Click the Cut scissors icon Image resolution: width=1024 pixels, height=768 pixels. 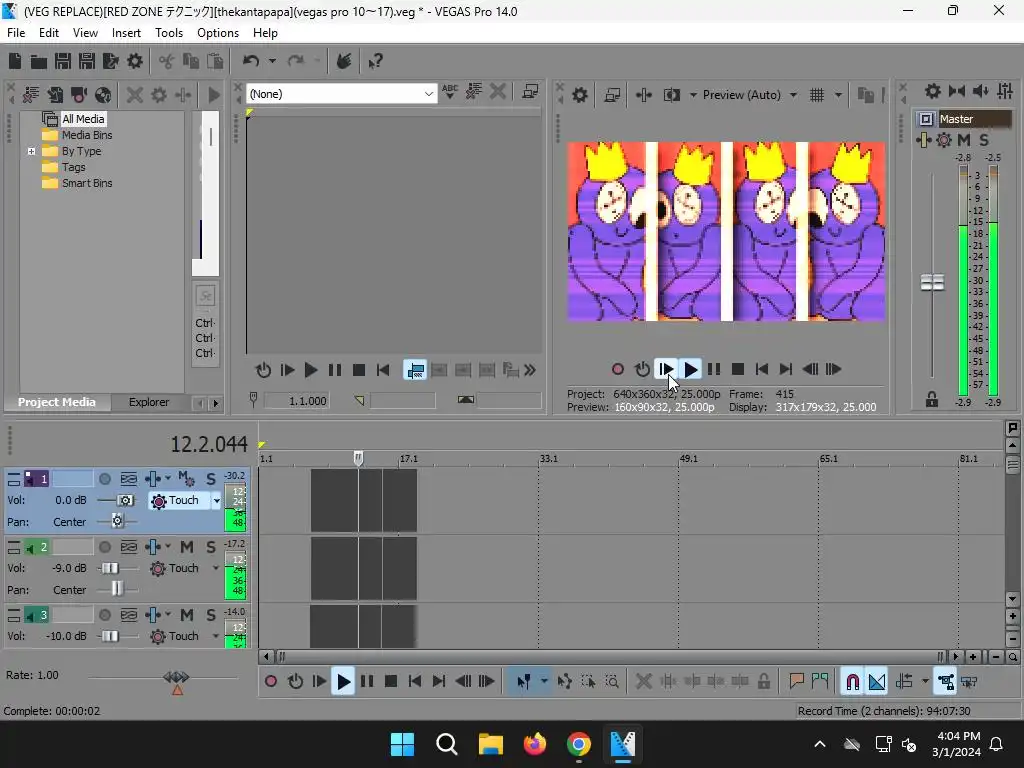[x=167, y=61]
